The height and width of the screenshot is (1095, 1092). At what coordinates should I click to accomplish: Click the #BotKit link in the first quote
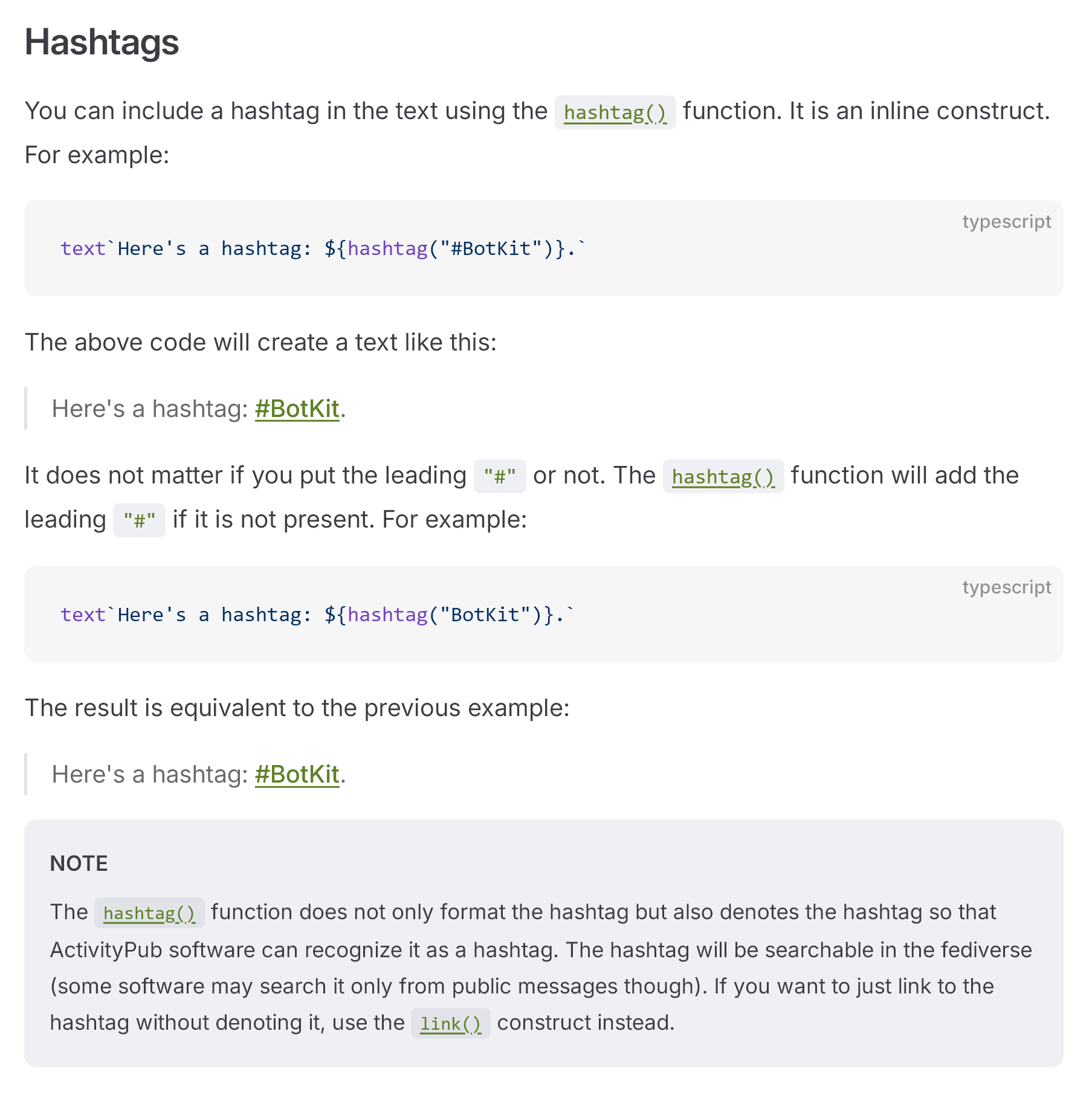click(x=297, y=409)
